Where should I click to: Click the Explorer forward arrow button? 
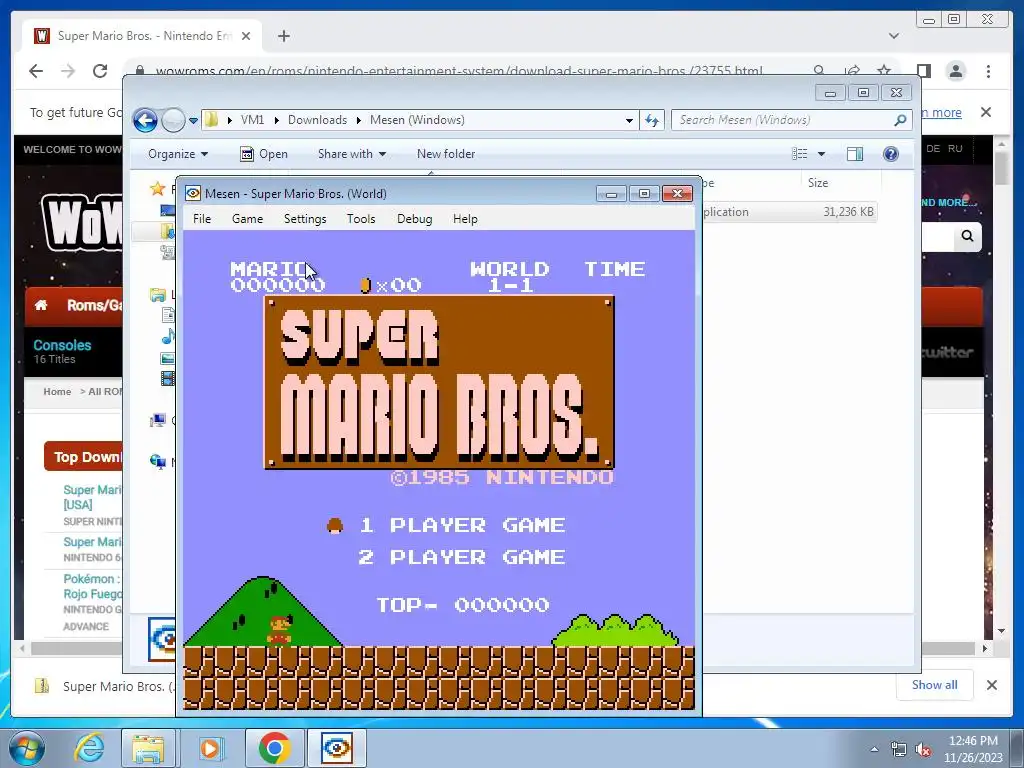coord(172,120)
